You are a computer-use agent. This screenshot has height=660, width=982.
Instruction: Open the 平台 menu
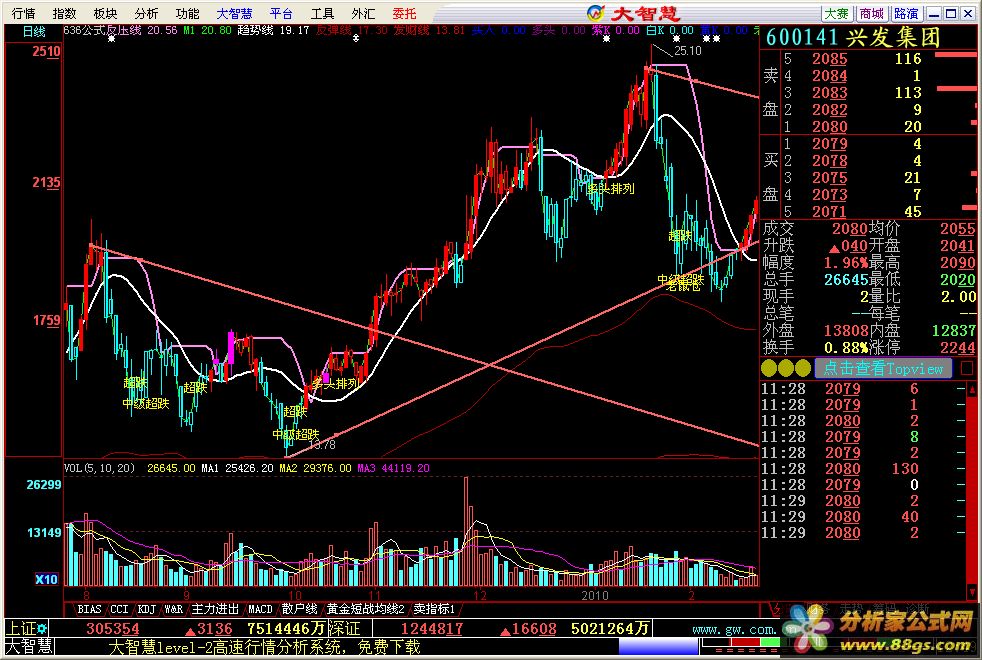(281, 13)
